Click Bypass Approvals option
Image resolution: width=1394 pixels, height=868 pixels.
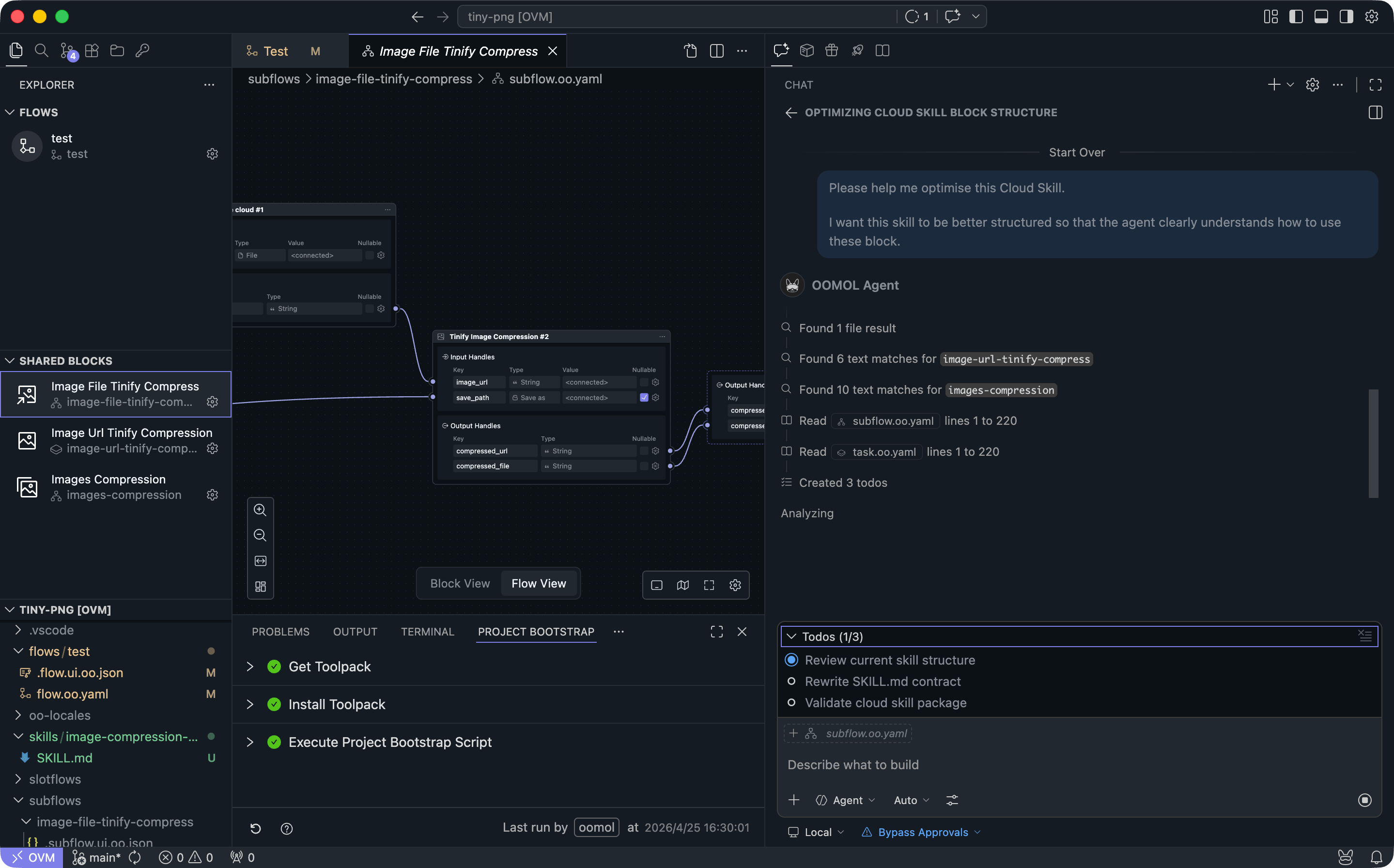point(922,833)
